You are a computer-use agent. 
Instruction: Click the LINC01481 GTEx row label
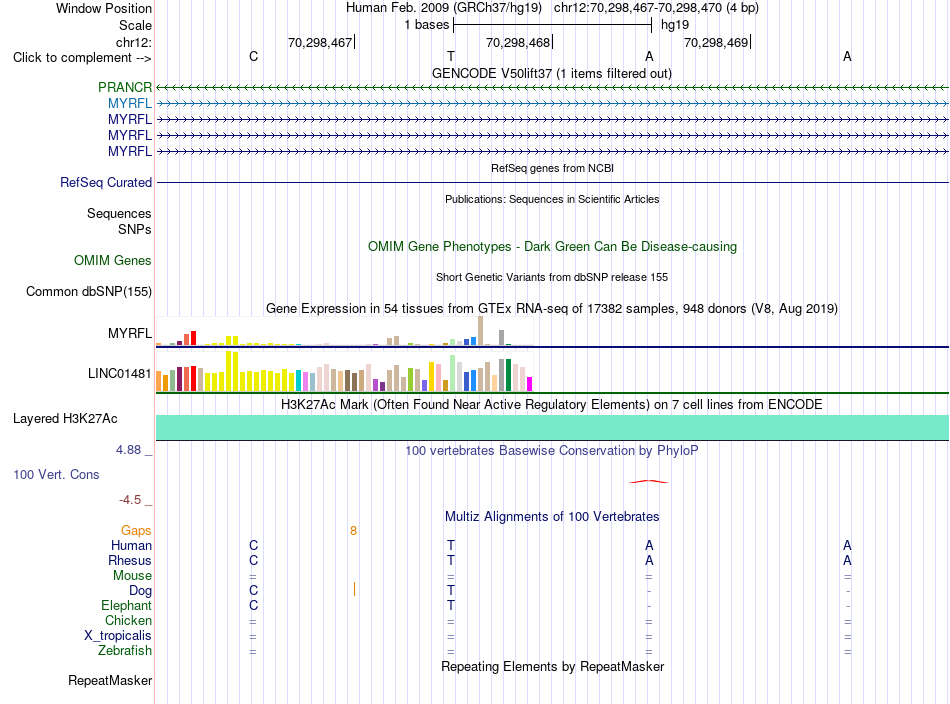tap(119, 373)
